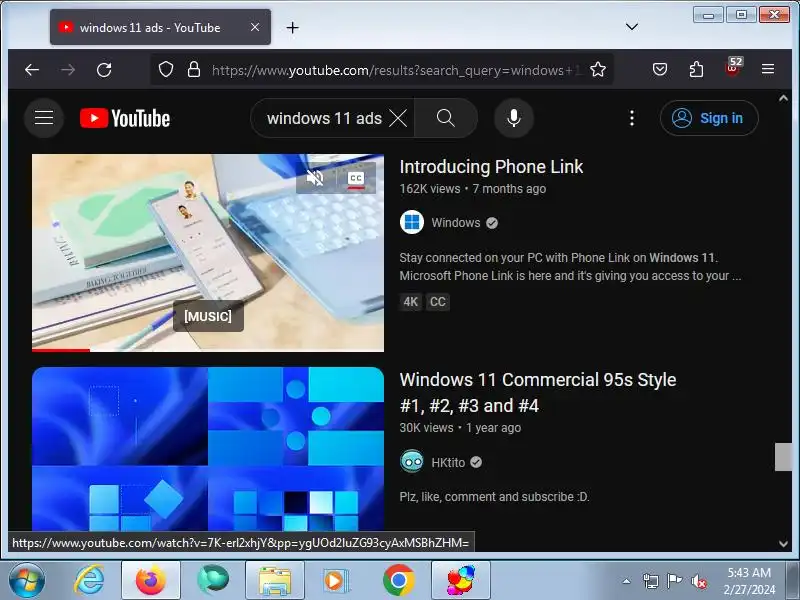The height and width of the screenshot is (600, 800).
Task: Show site security info via padlock icon
Action: [x=194, y=69]
